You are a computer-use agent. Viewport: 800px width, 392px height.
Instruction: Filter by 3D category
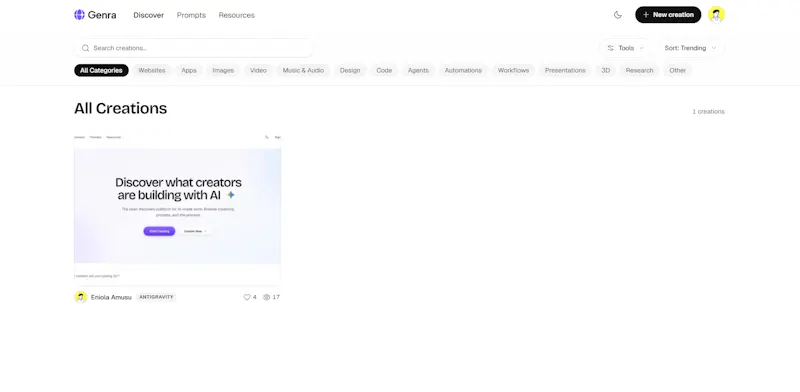tap(606, 70)
